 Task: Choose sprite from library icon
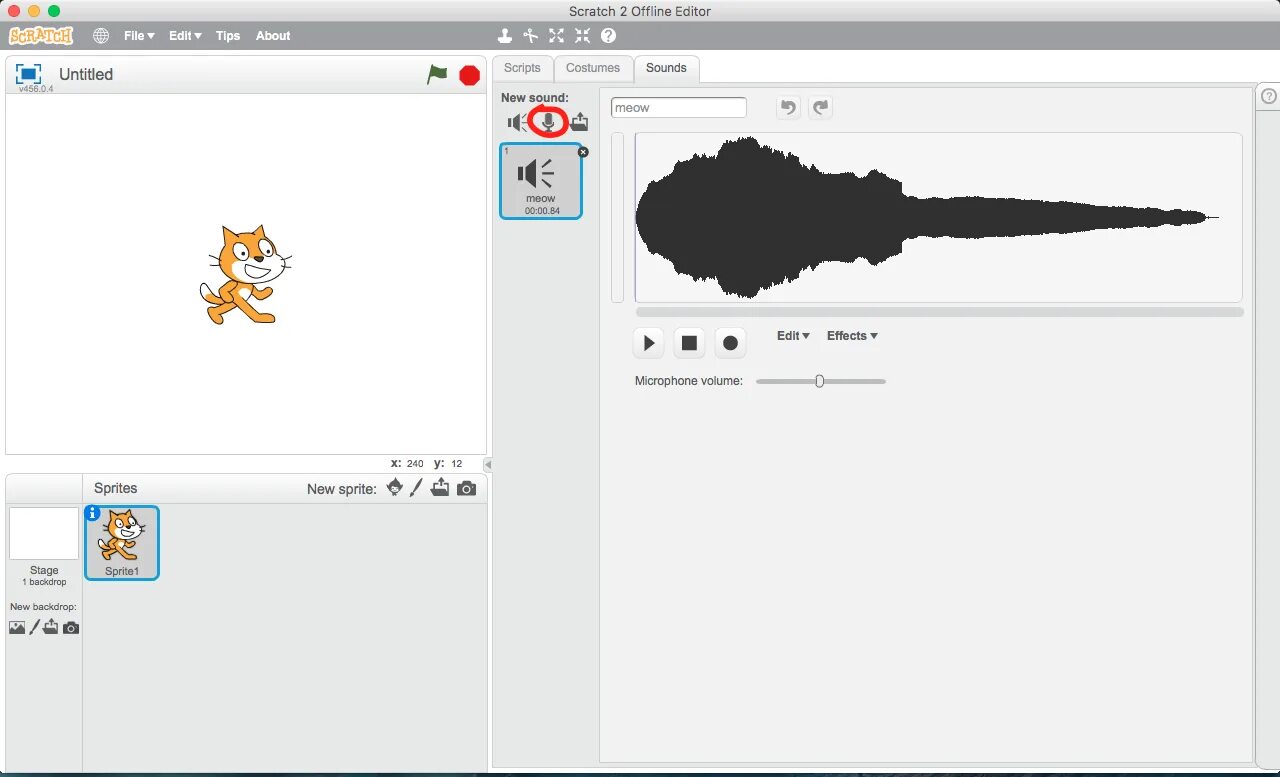(x=395, y=488)
